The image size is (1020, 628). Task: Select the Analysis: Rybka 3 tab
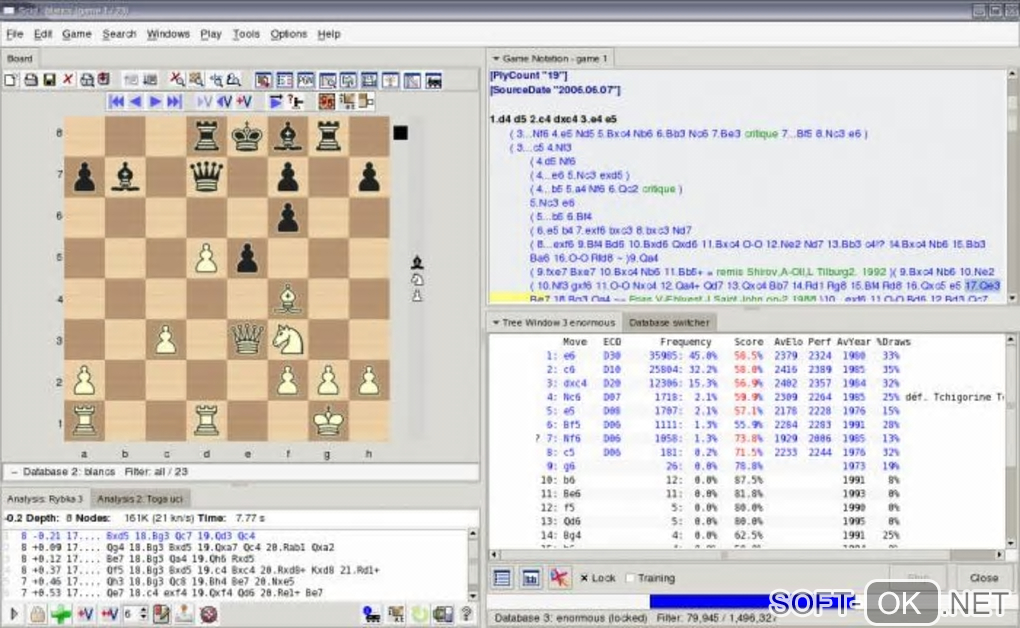tap(45, 499)
